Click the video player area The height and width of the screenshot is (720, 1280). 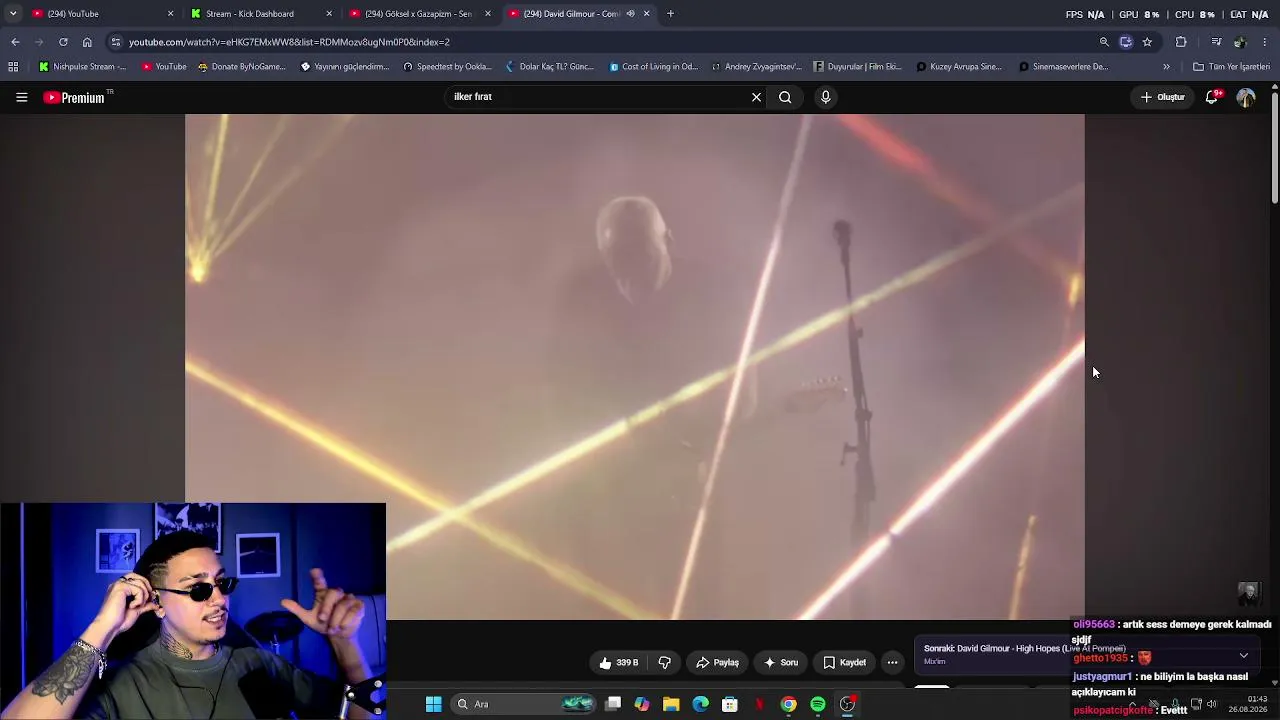point(634,366)
